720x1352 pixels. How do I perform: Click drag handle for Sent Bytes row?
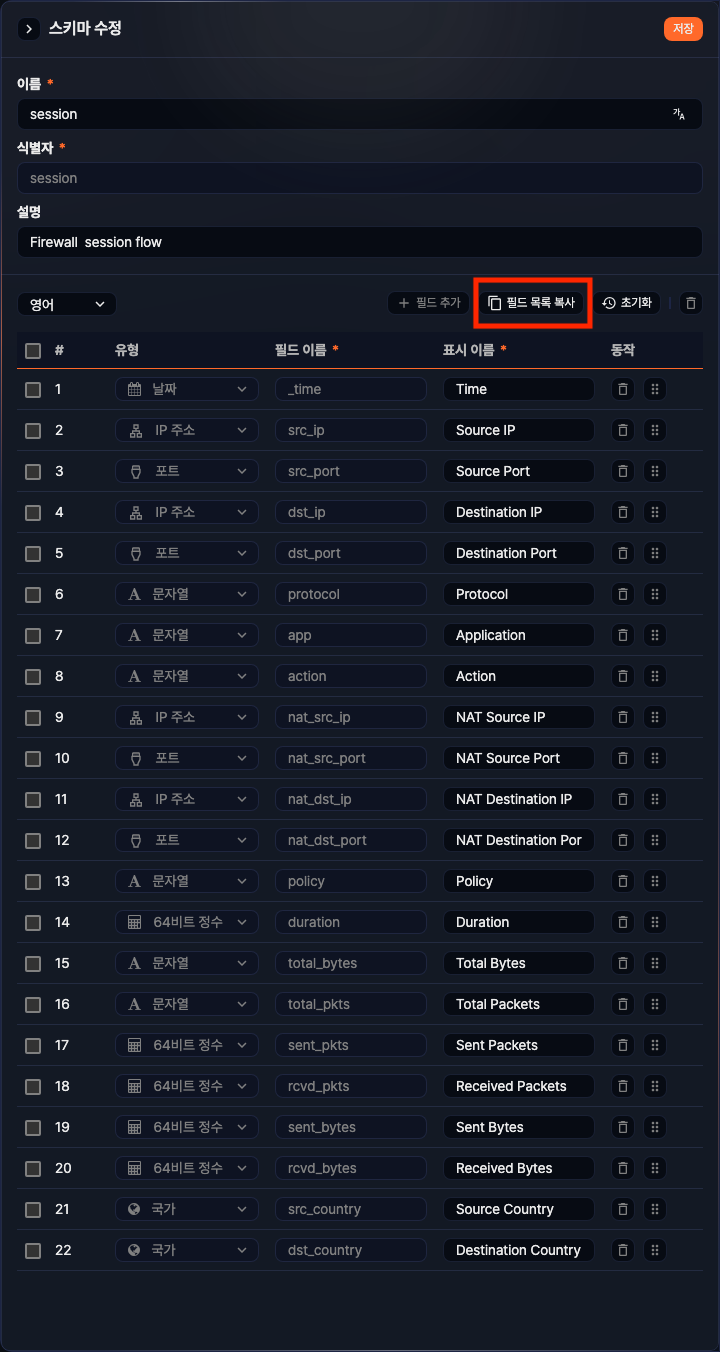pos(655,1127)
